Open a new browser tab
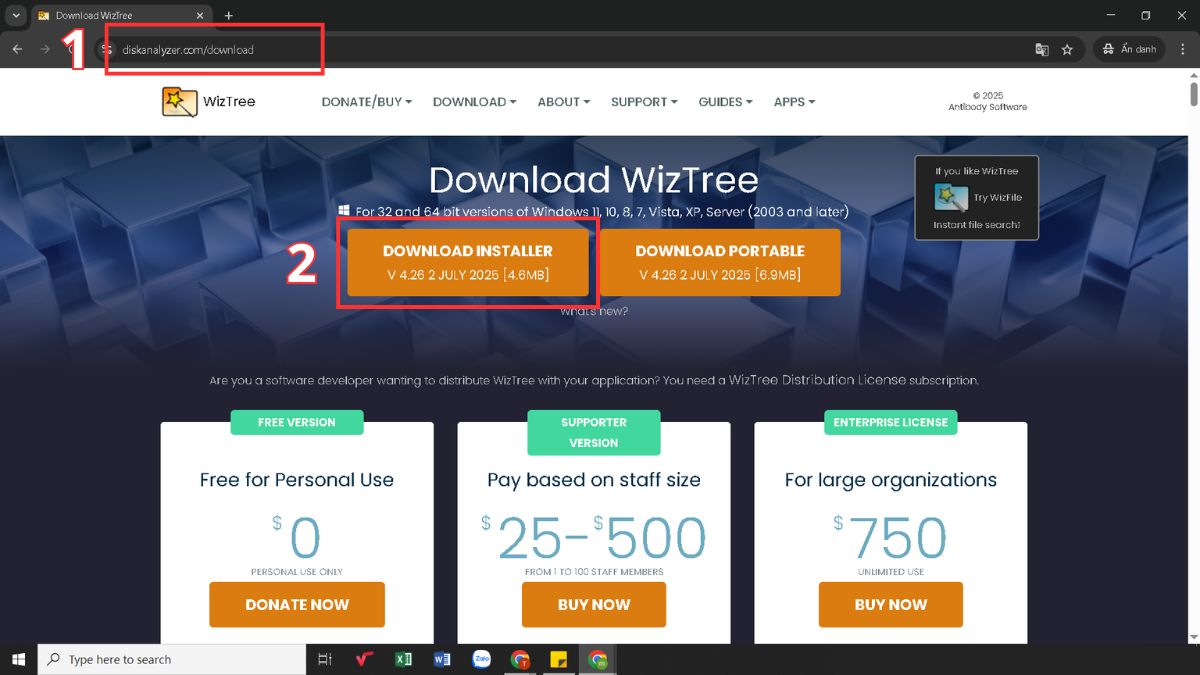Viewport: 1200px width, 675px height. click(228, 15)
